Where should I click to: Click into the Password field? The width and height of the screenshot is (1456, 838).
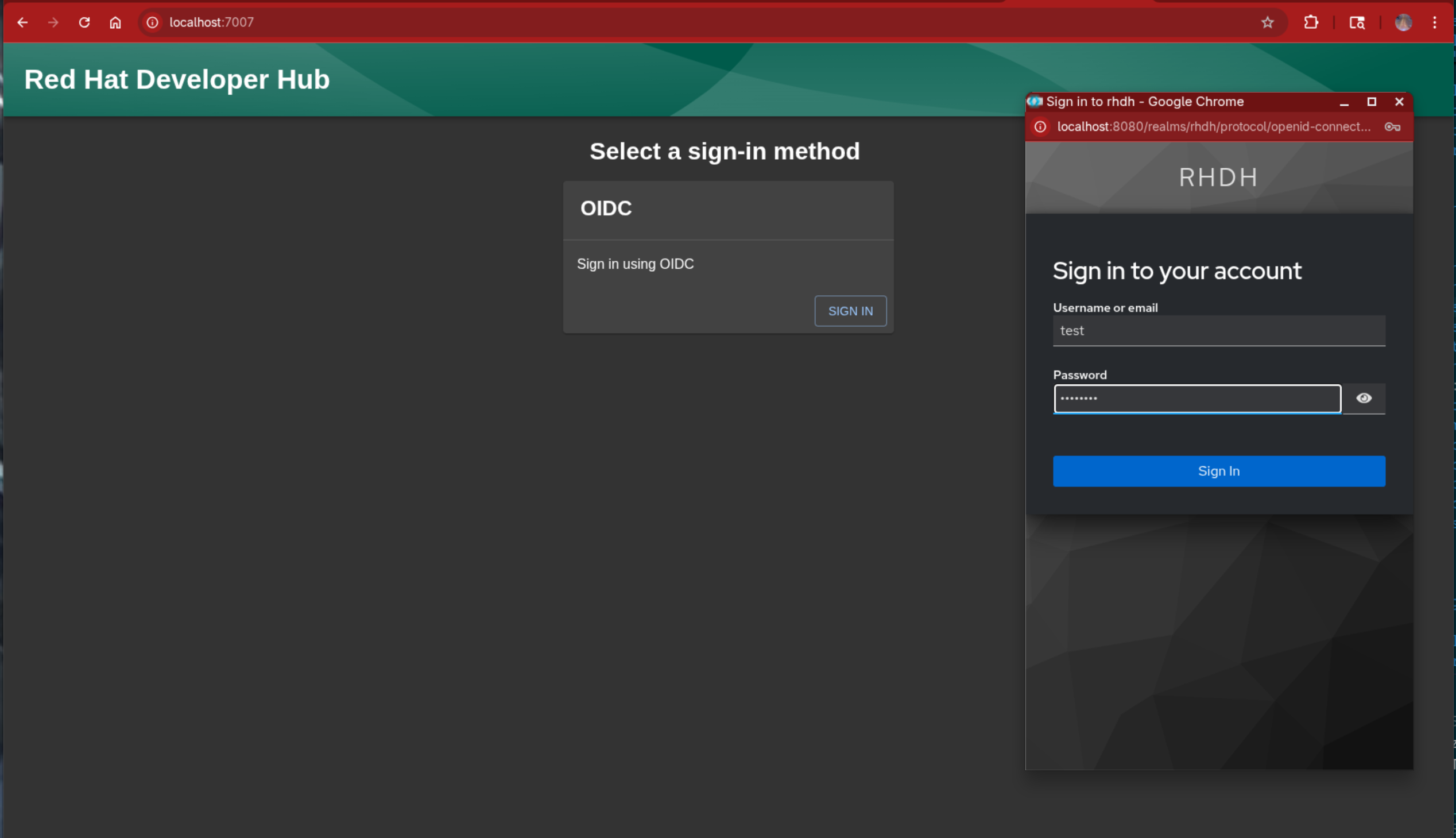tap(1196, 398)
